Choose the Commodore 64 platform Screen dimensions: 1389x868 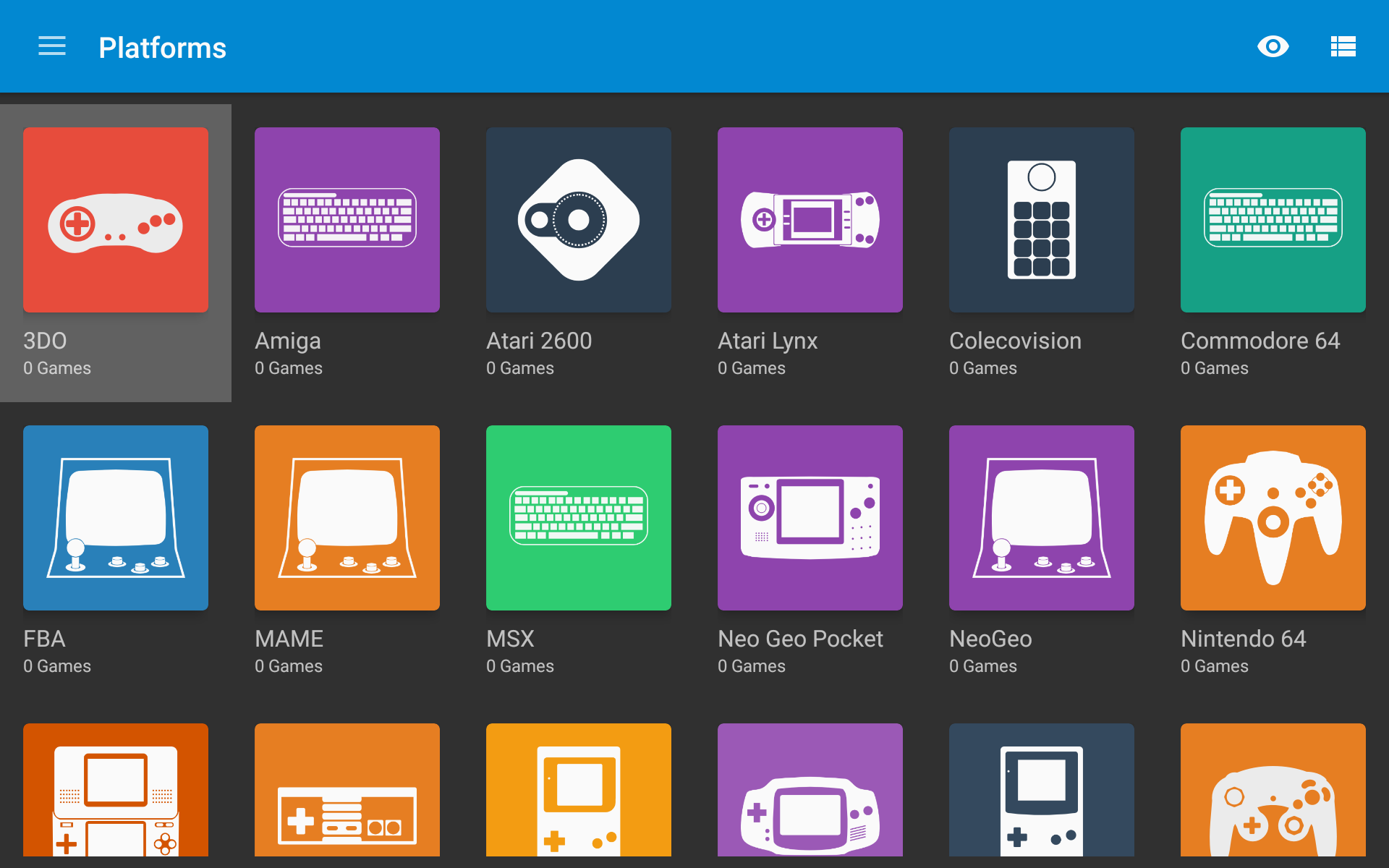pyautogui.click(x=1273, y=220)
